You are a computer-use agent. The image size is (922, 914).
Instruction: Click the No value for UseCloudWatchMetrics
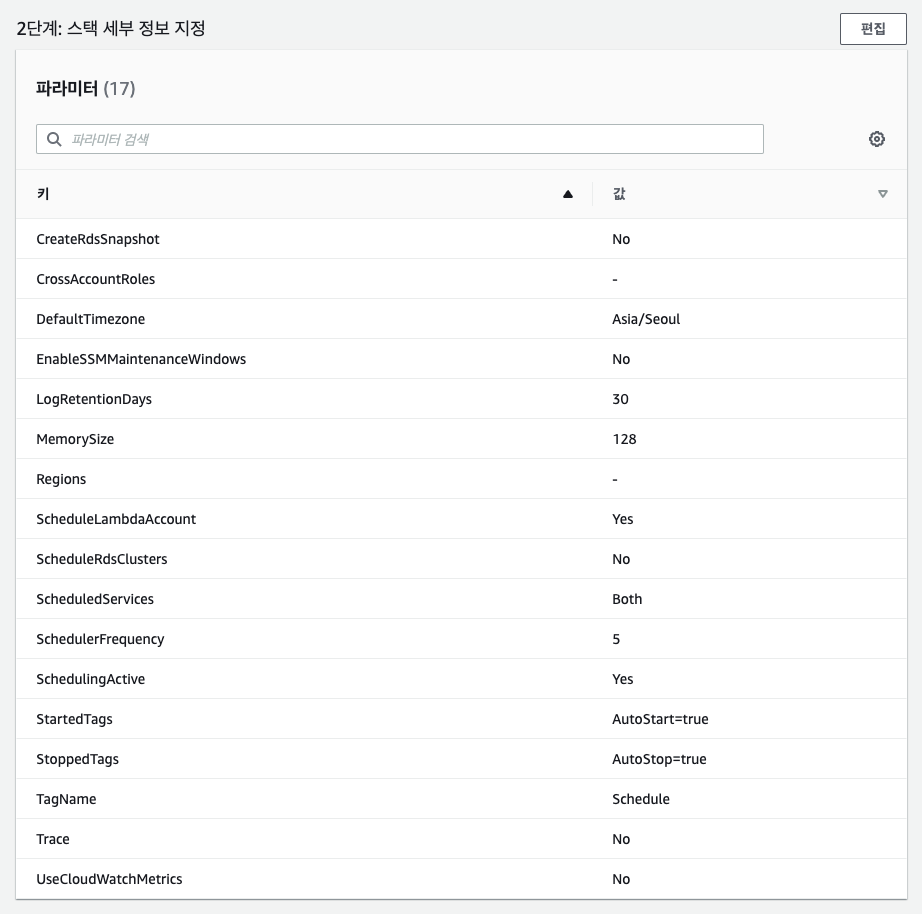click(x=621, y=879)
